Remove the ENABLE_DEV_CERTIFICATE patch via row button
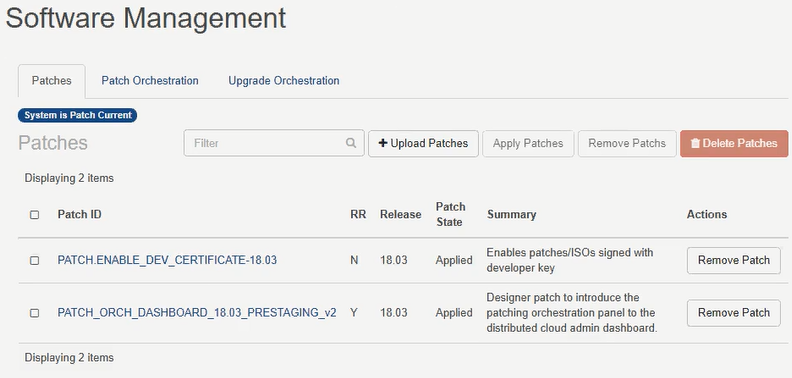The image size is (792, 378). pos(733,260)
